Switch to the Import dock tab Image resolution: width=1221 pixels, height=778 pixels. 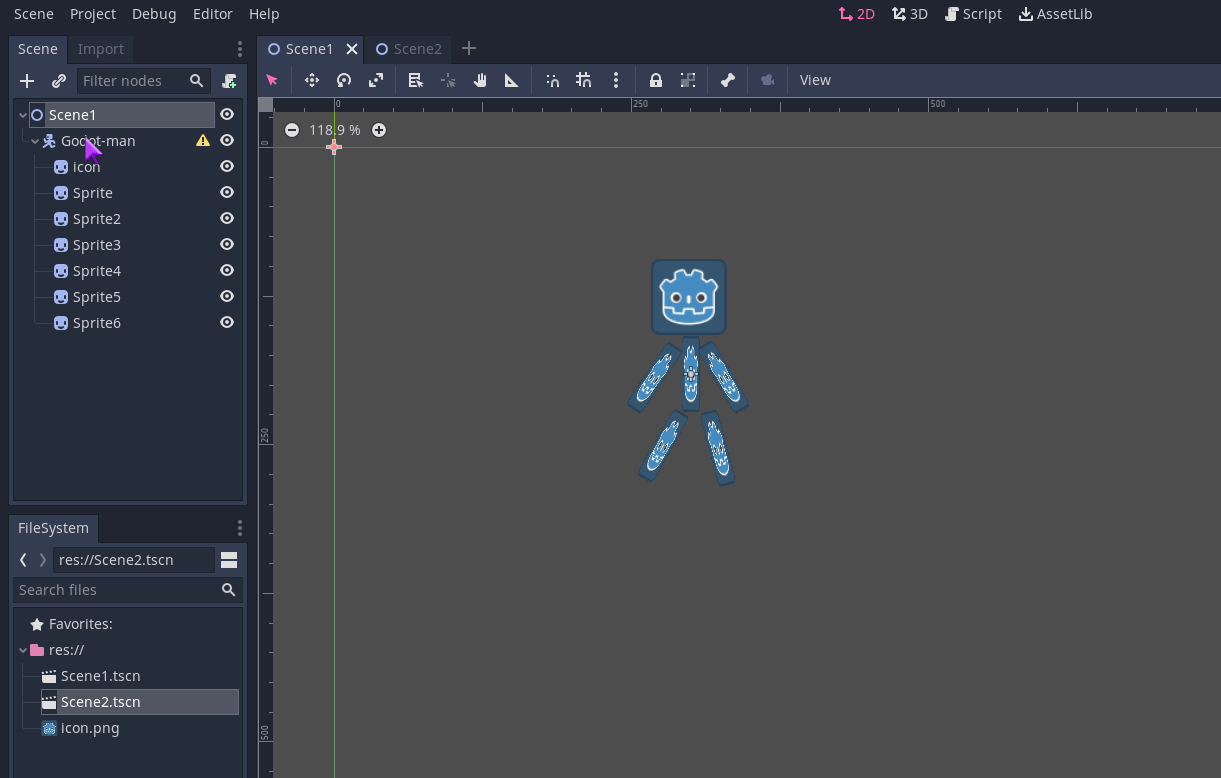[x=101, y=49]
